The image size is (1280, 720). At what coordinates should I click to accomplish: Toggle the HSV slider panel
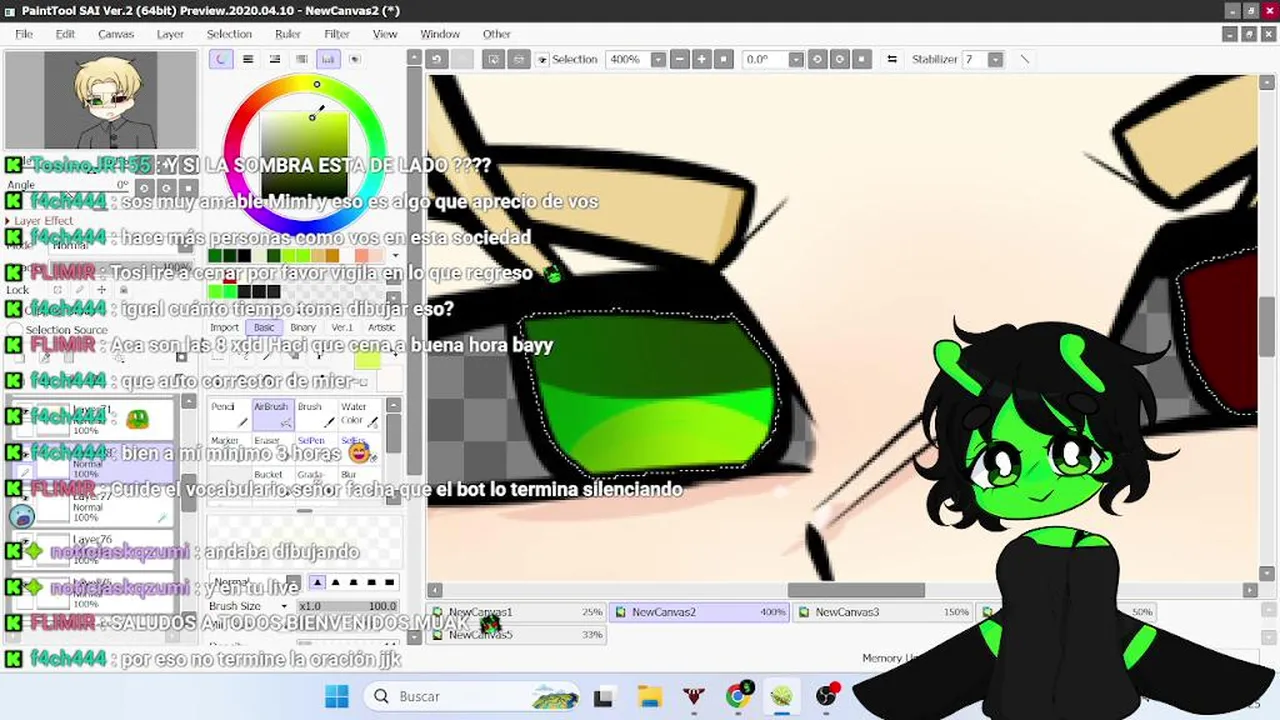275,59
